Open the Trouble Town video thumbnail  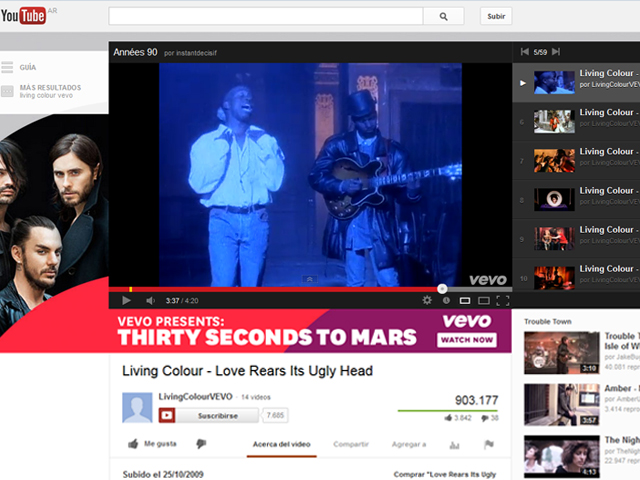point(562,353)
